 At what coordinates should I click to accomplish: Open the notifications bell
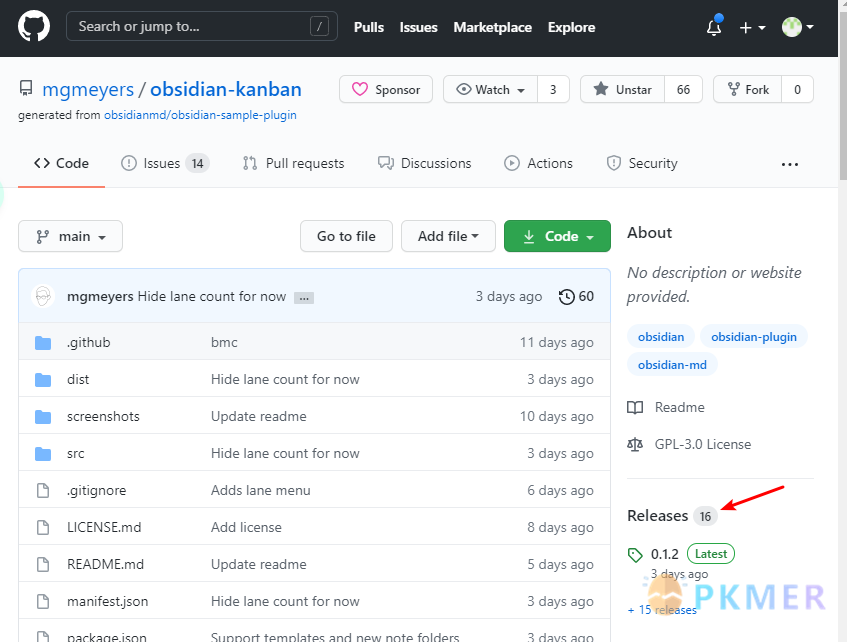point(714,26)
